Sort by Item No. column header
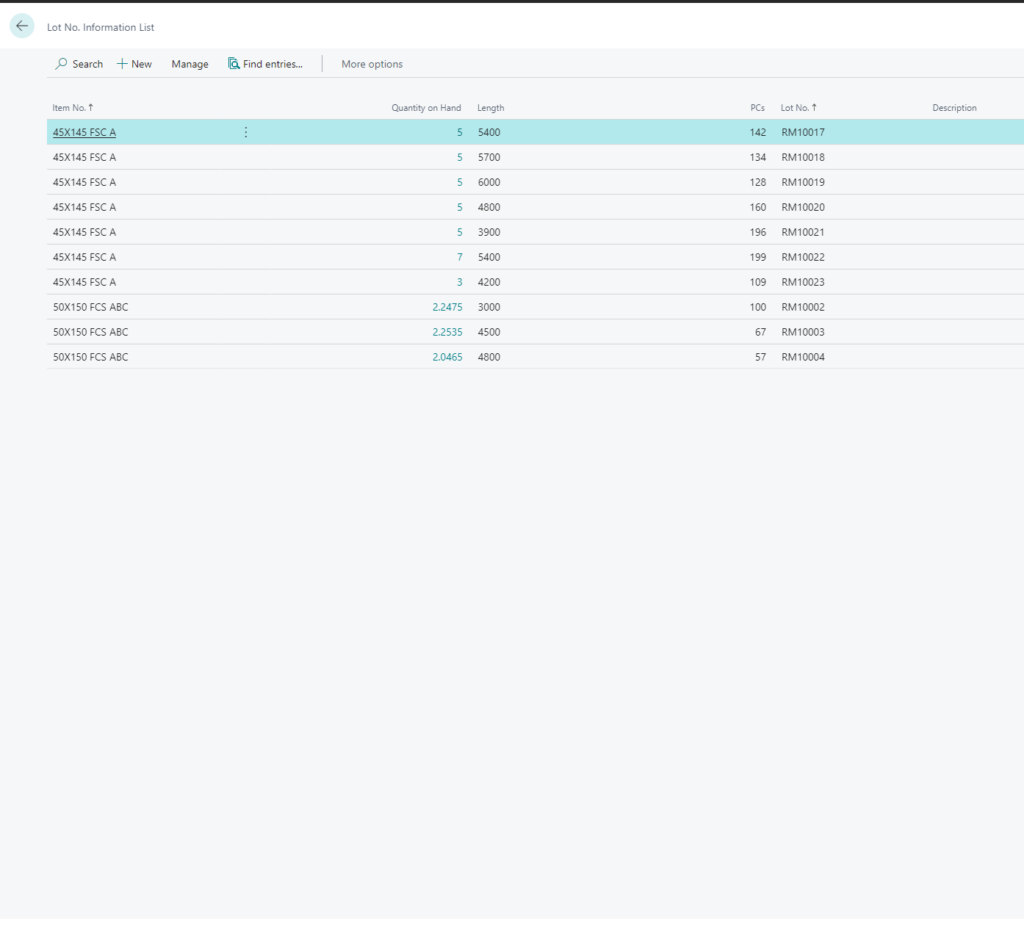This screenshot has width=1024, height=926. (72, 108)
